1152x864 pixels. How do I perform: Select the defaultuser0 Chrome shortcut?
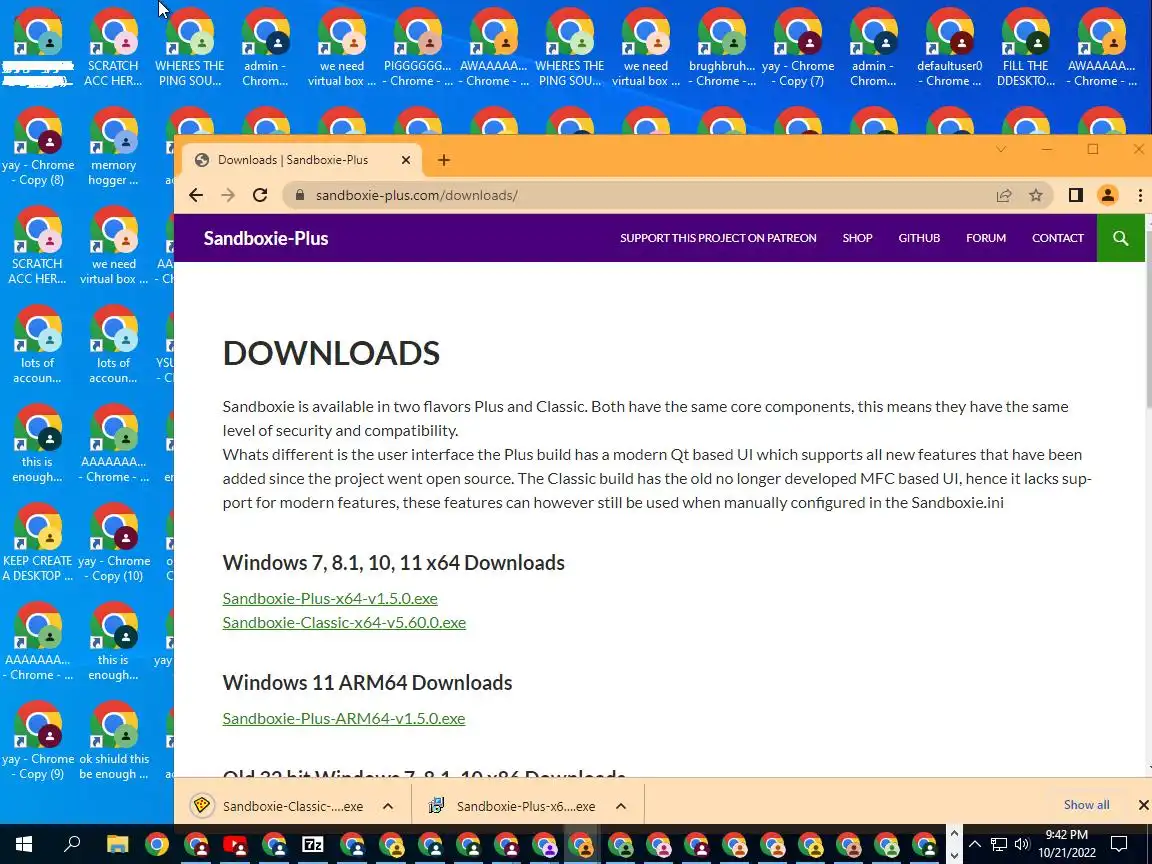950,48
